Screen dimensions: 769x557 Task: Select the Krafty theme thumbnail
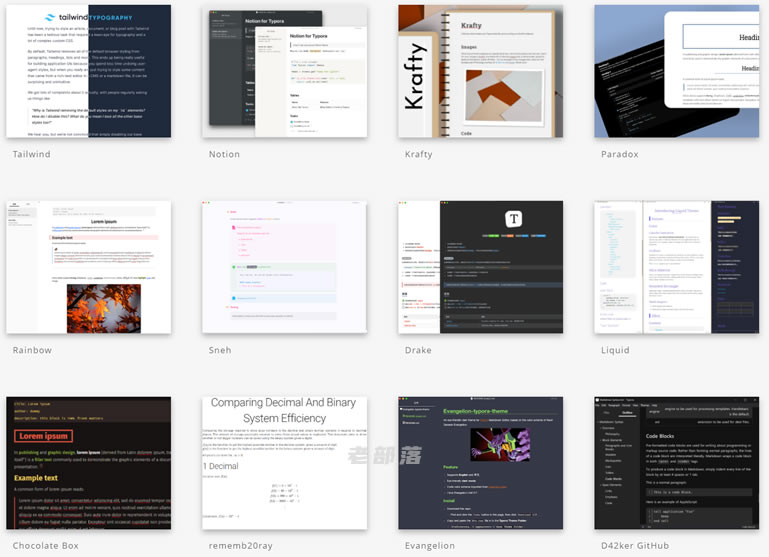tap(481, 71)
